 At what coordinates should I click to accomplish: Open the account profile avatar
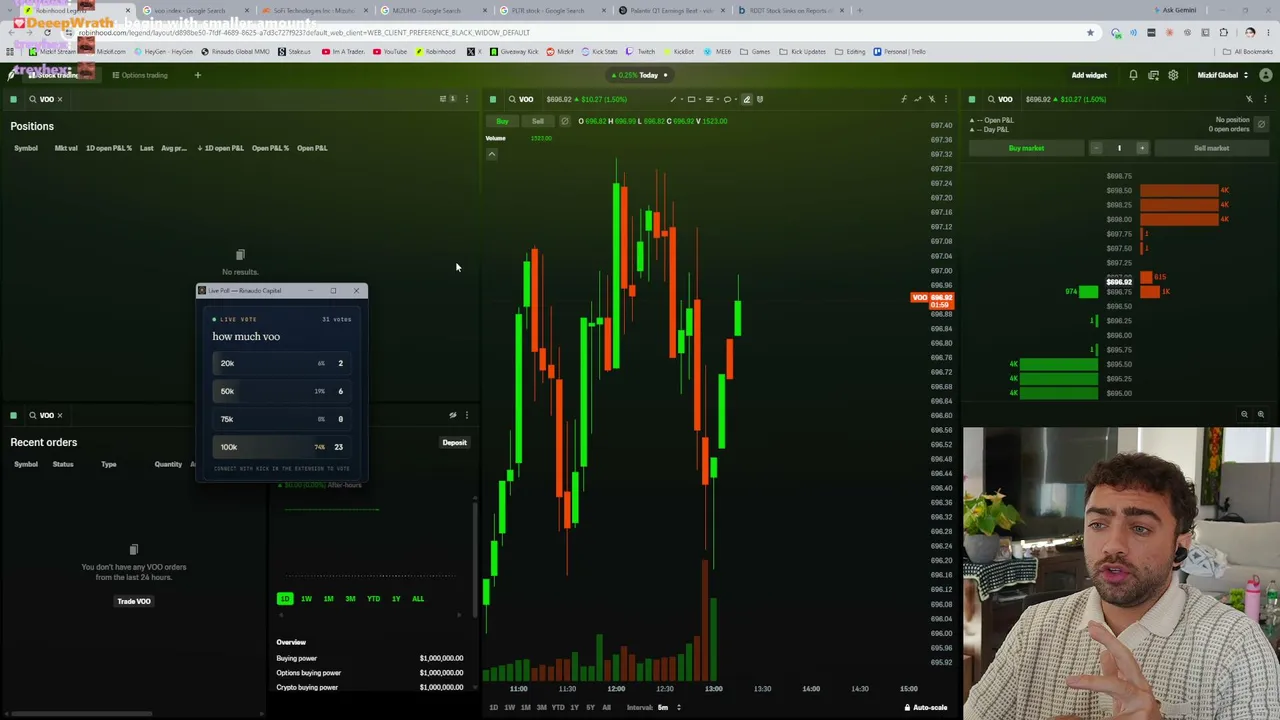point(1266,75)
